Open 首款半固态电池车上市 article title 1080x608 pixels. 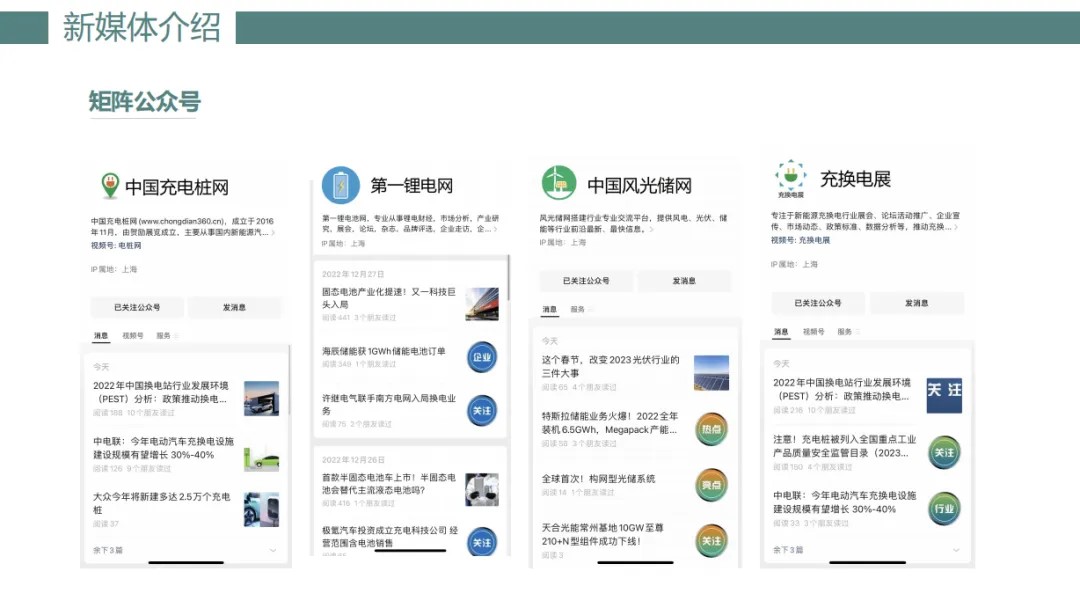[389, 483]
